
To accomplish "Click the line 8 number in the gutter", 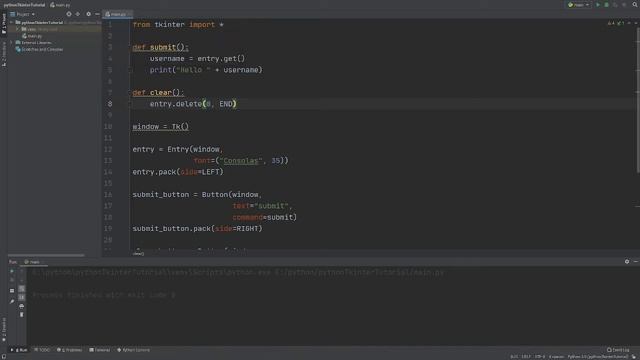I will (109, 104).
